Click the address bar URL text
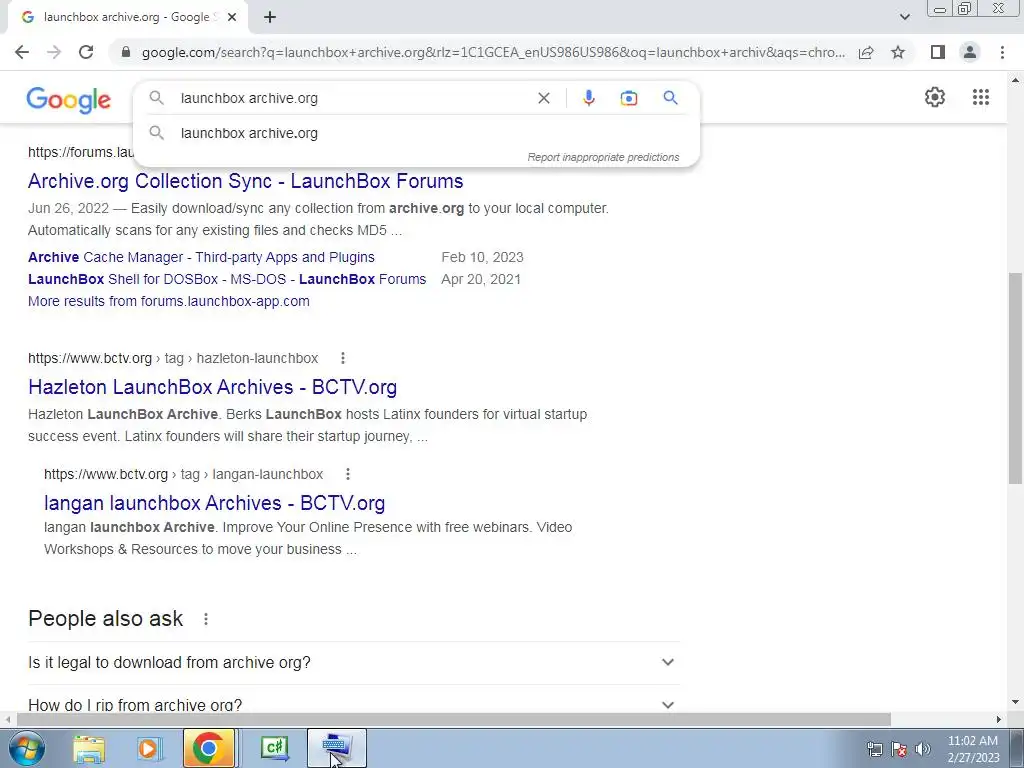 coord(493,52)
